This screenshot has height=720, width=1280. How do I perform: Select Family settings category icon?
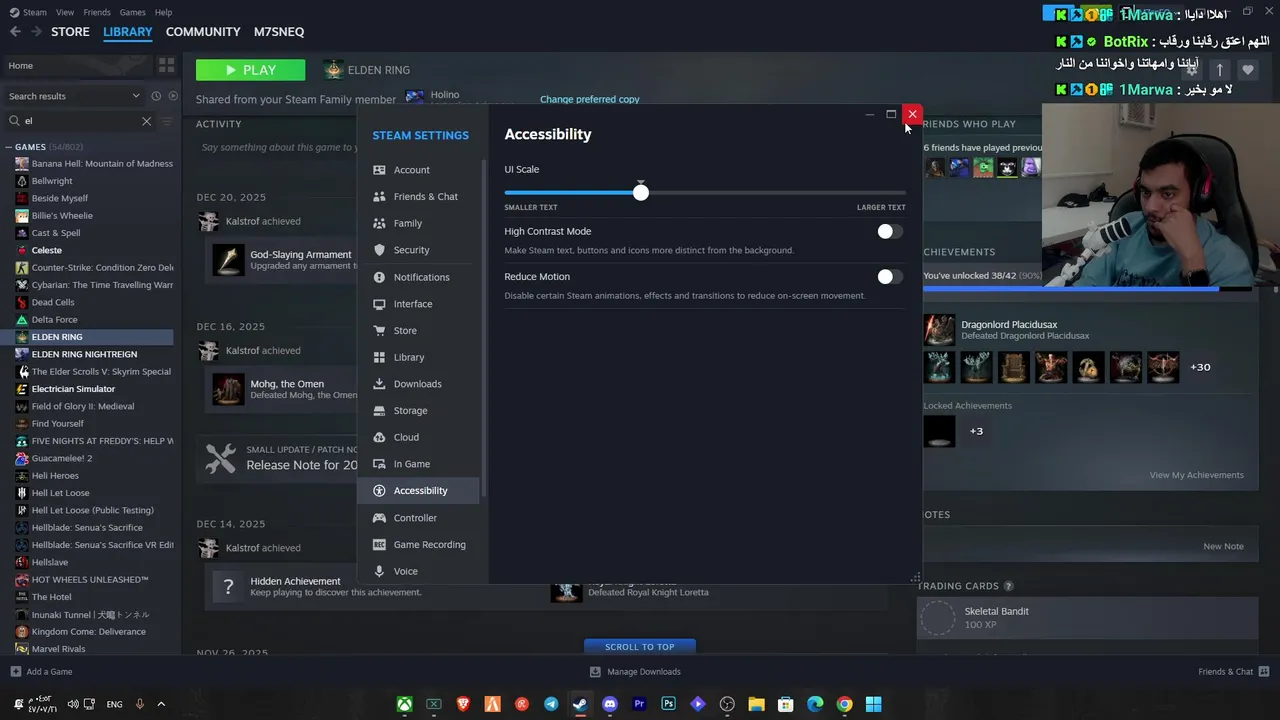[x=379, y=223]
